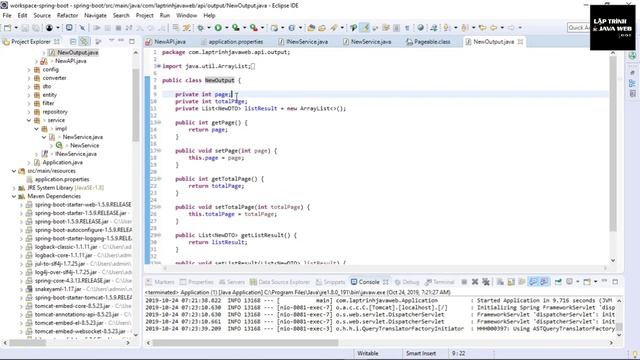Click the Previous Annotation toolbar icon
This screenshot has width=640, height=360.
pos(464,28)
